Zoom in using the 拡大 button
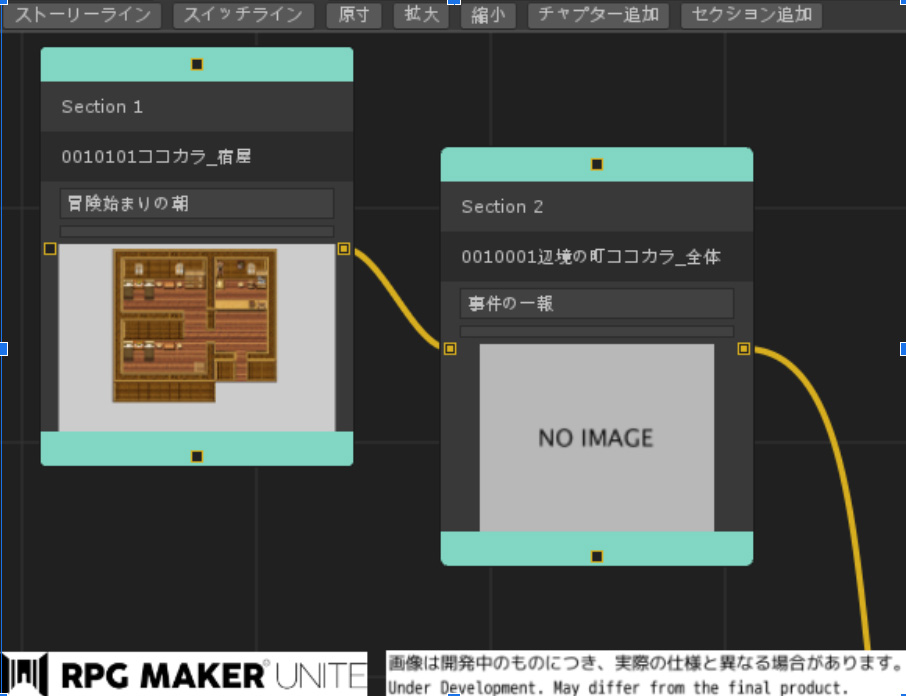Screen dimensions: 906x696 [421, 15]
